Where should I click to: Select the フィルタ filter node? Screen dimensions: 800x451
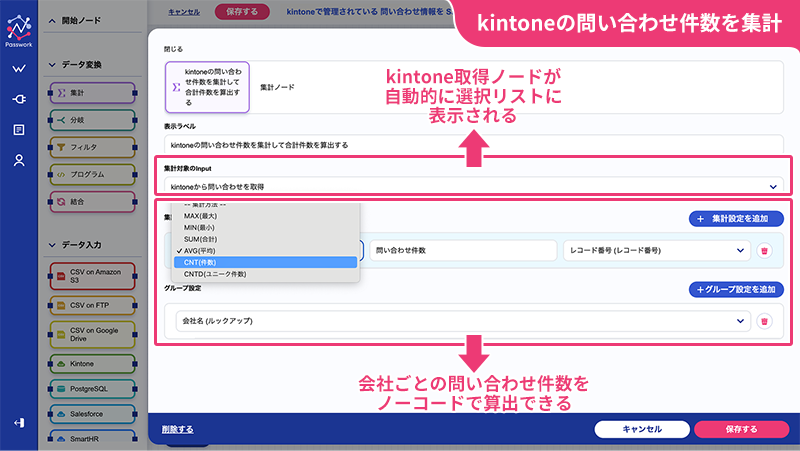click(x=92, y=147)
